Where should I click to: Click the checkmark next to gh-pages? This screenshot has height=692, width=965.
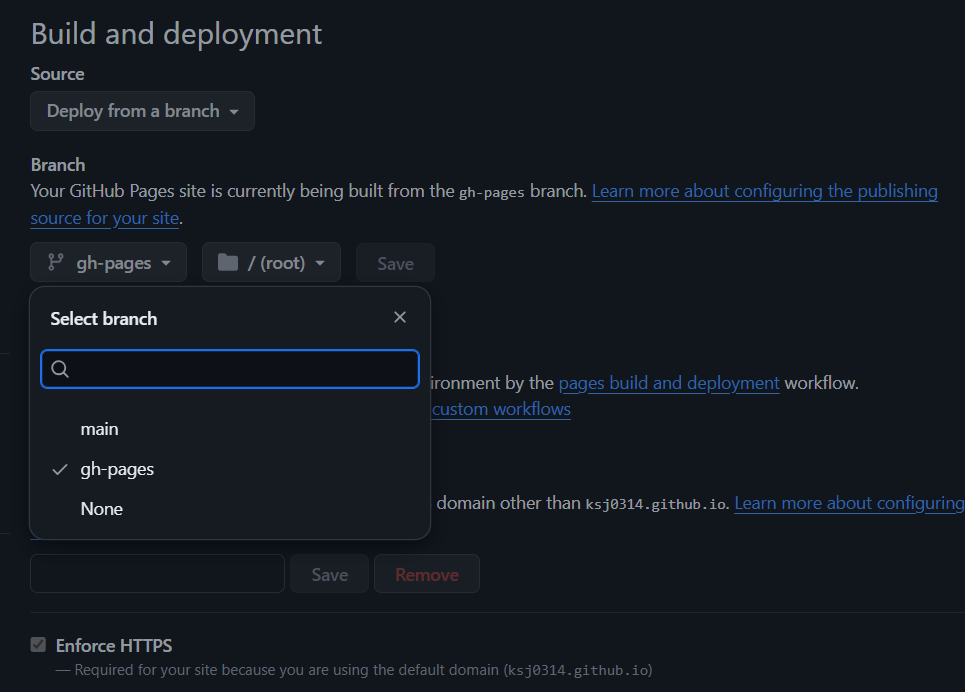60,470
